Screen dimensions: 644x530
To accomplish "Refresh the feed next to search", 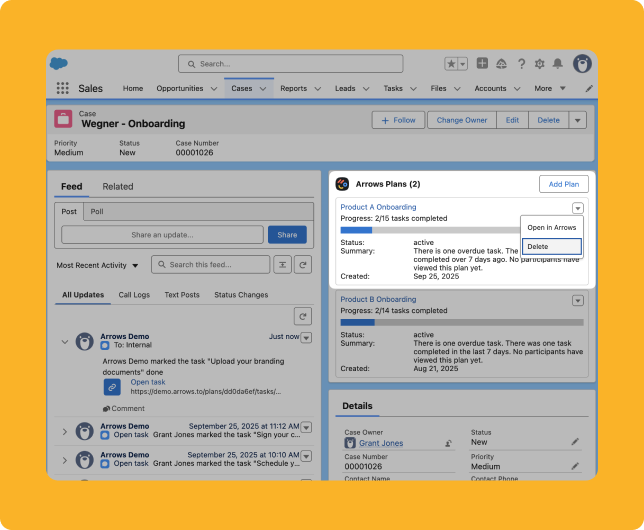I will (303, 265).
